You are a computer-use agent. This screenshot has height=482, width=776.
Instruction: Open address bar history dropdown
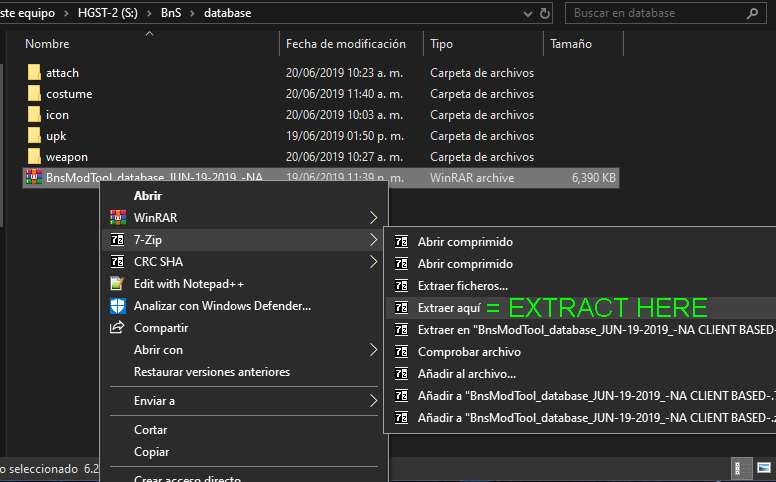click(528, 14)
